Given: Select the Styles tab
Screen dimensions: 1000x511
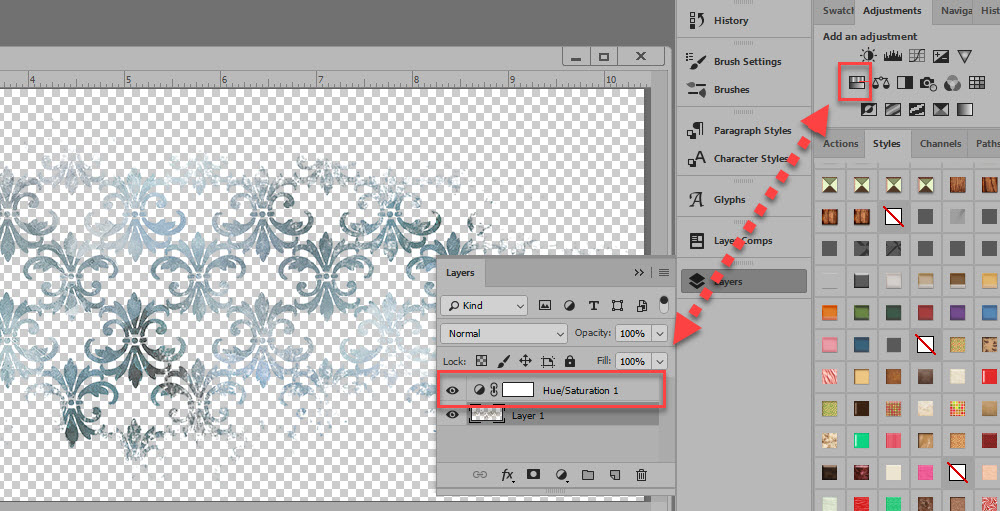Looking at the screenshot, I should pyautogui.click(x=886, y=144).
